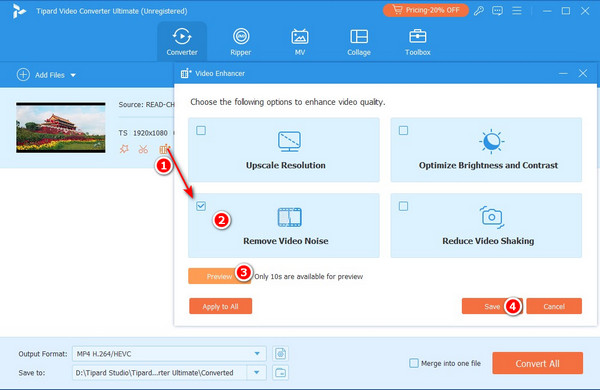Uncheck the Remove Video Noise checkbox
Image resolution: width=600 pixels, height=390 pixels.
201,206
